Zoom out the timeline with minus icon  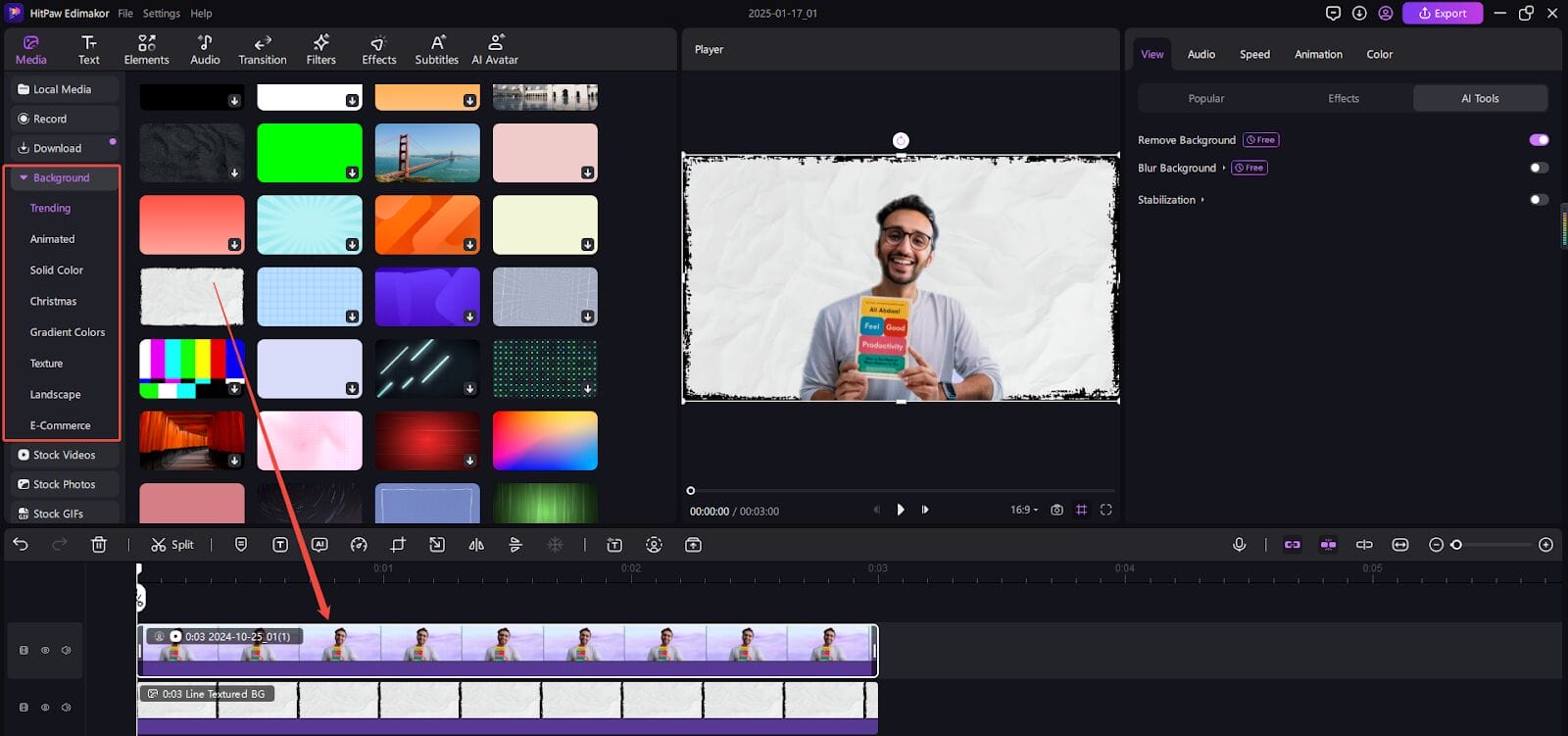1437,545
